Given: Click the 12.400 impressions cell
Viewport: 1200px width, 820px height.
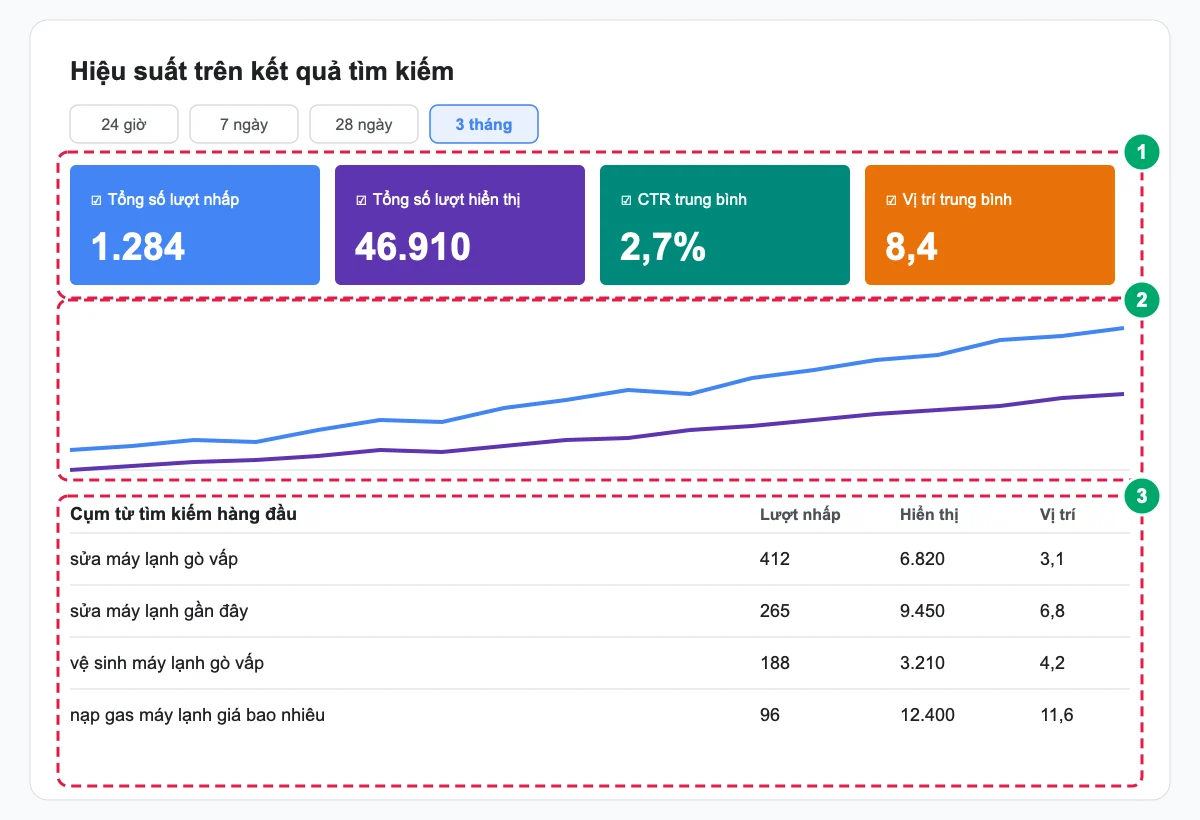Looking at the screenshot, I should [x=927, y=715].
